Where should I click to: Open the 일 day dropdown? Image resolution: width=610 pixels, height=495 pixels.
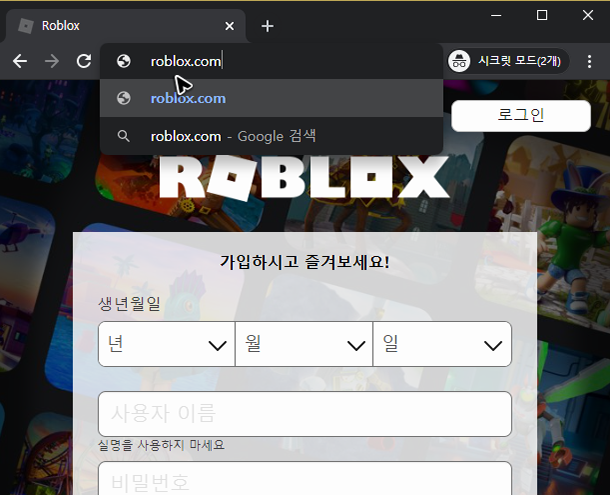(x=442, y=344)
